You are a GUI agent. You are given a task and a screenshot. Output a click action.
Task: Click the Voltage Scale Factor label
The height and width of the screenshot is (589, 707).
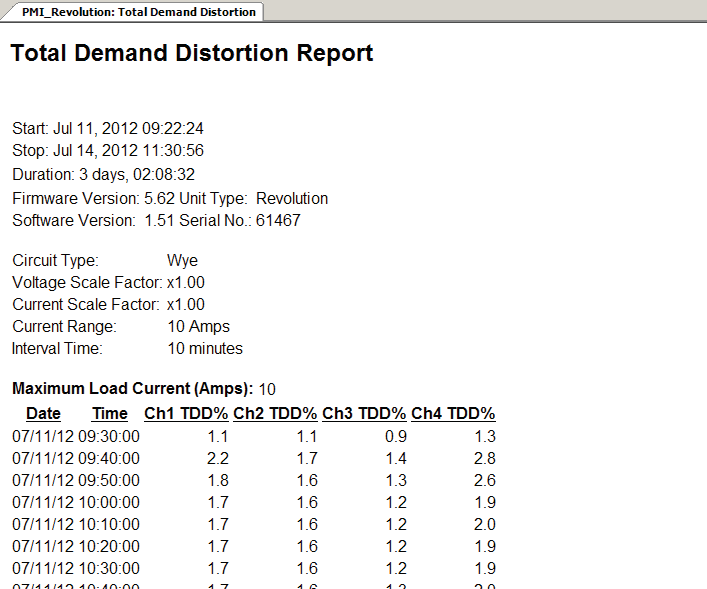[x=87, y=283]
